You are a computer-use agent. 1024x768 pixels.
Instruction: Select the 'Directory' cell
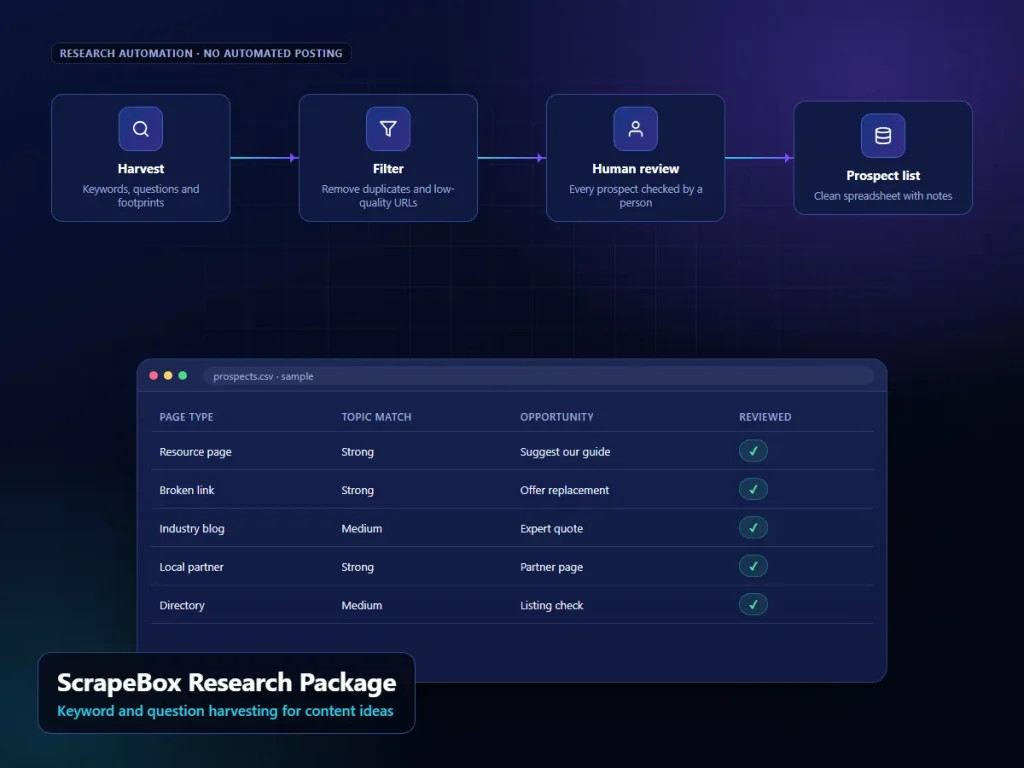tap(182, 605)
